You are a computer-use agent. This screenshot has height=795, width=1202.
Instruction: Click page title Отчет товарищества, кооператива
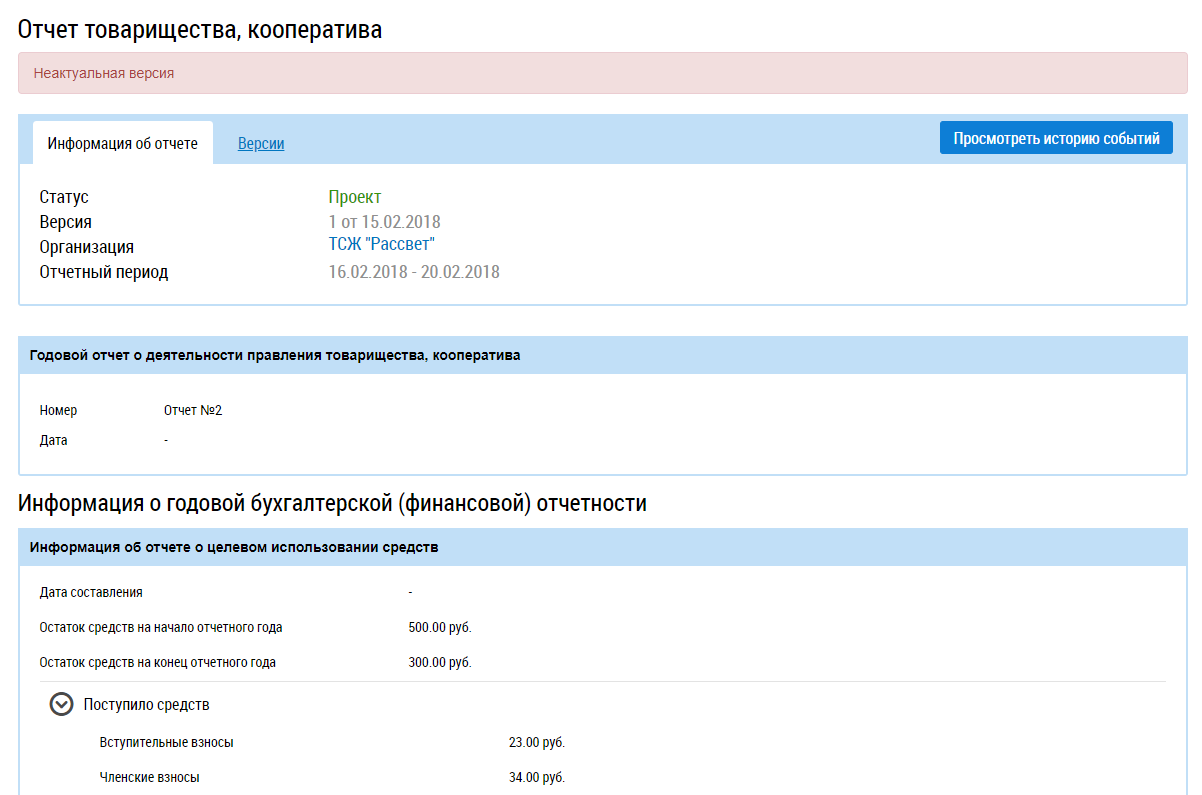(x=200, y=30)
